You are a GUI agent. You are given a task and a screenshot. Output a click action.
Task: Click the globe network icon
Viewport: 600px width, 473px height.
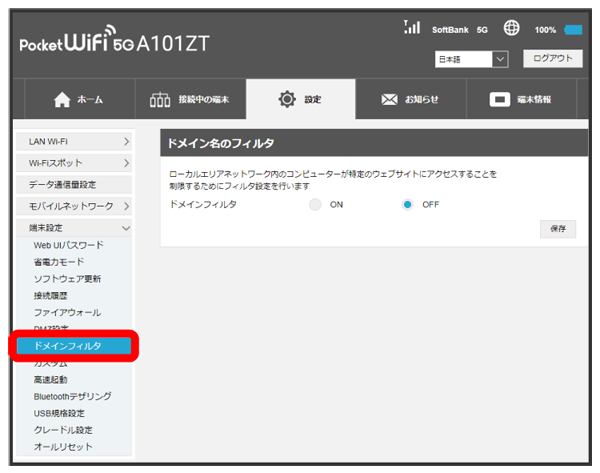pyautogui.click(x=510, y=29)
